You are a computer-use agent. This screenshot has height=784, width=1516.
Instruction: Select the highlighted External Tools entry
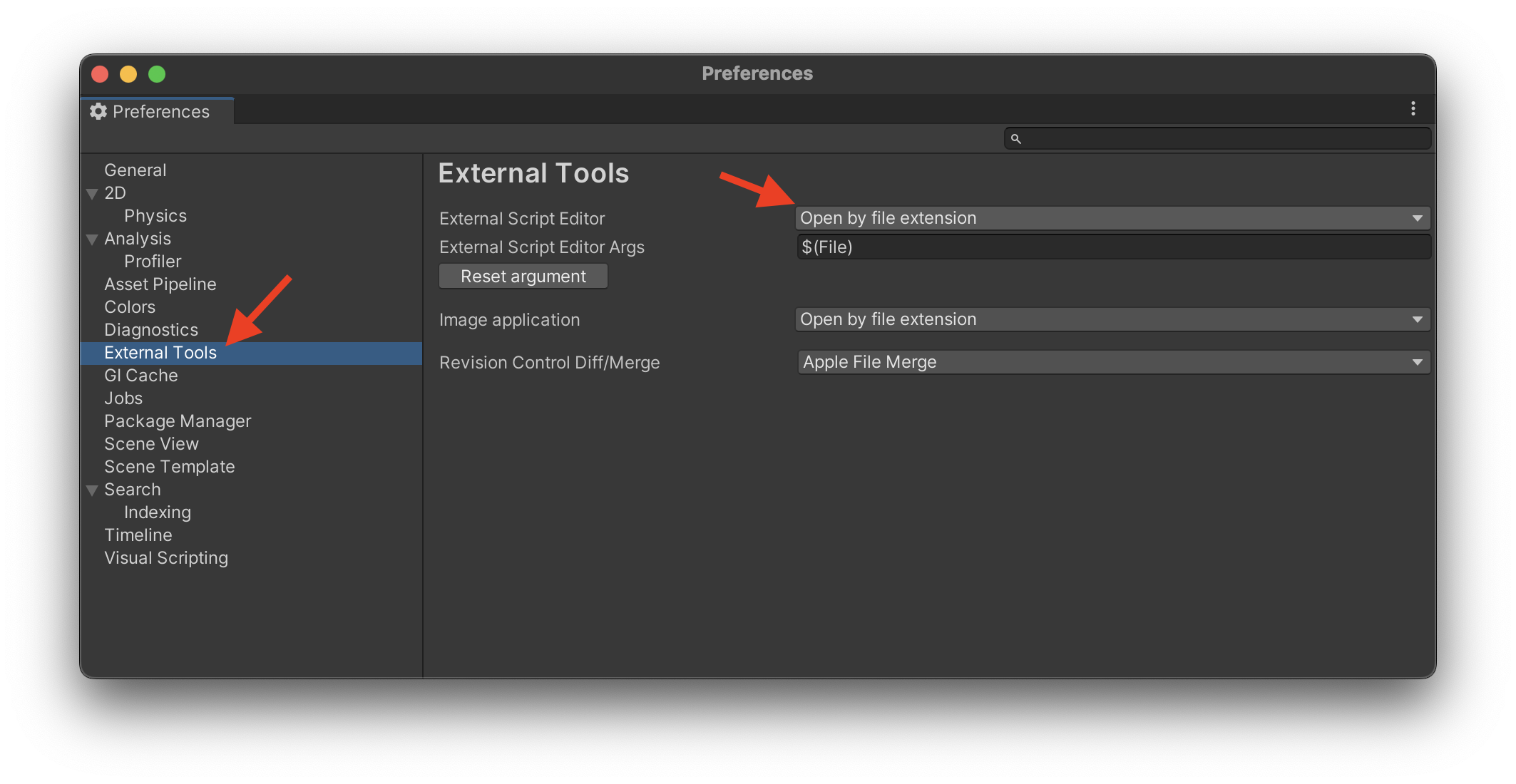click(160, 352)
